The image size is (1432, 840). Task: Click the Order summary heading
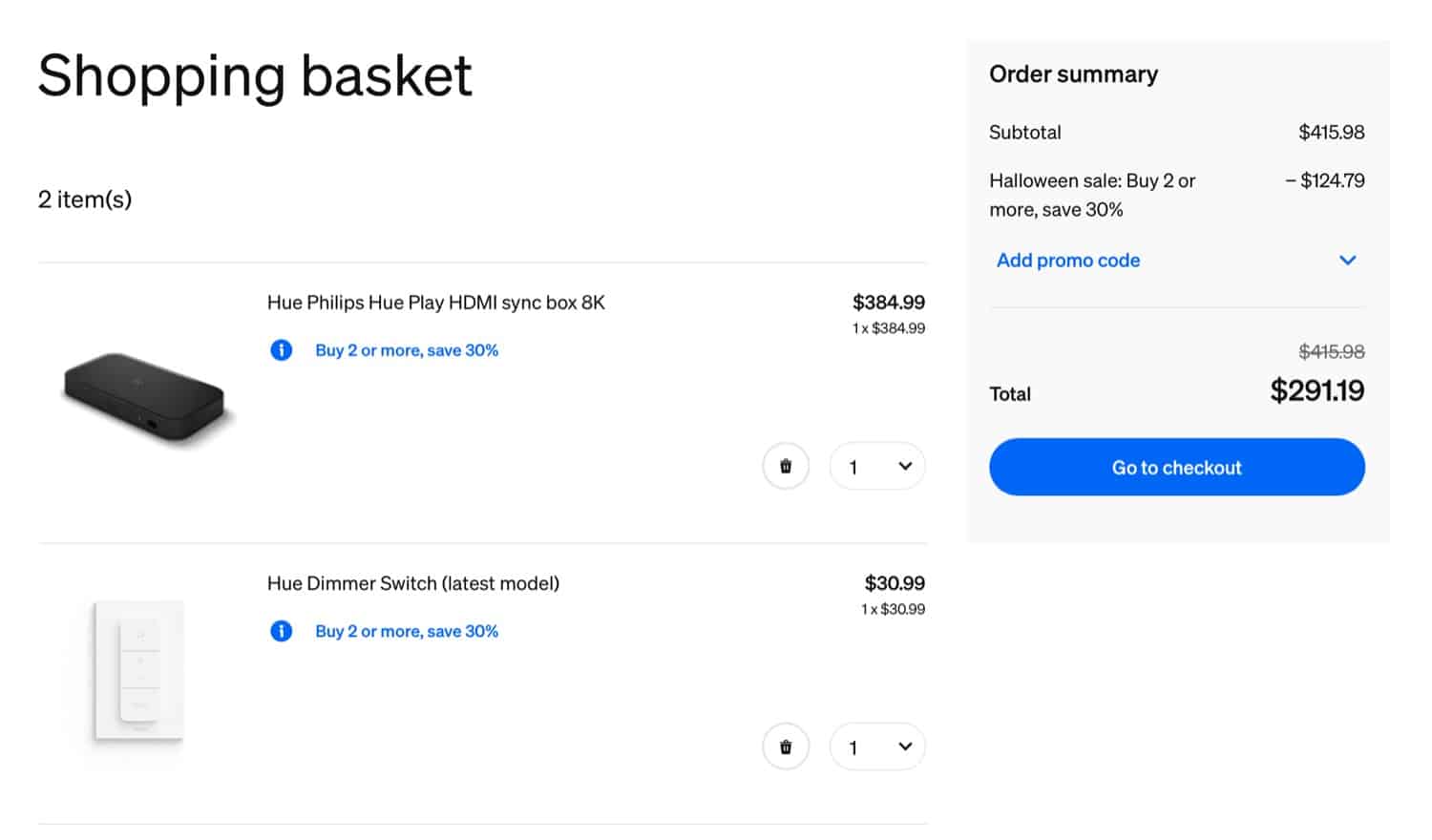point(1073,74)
